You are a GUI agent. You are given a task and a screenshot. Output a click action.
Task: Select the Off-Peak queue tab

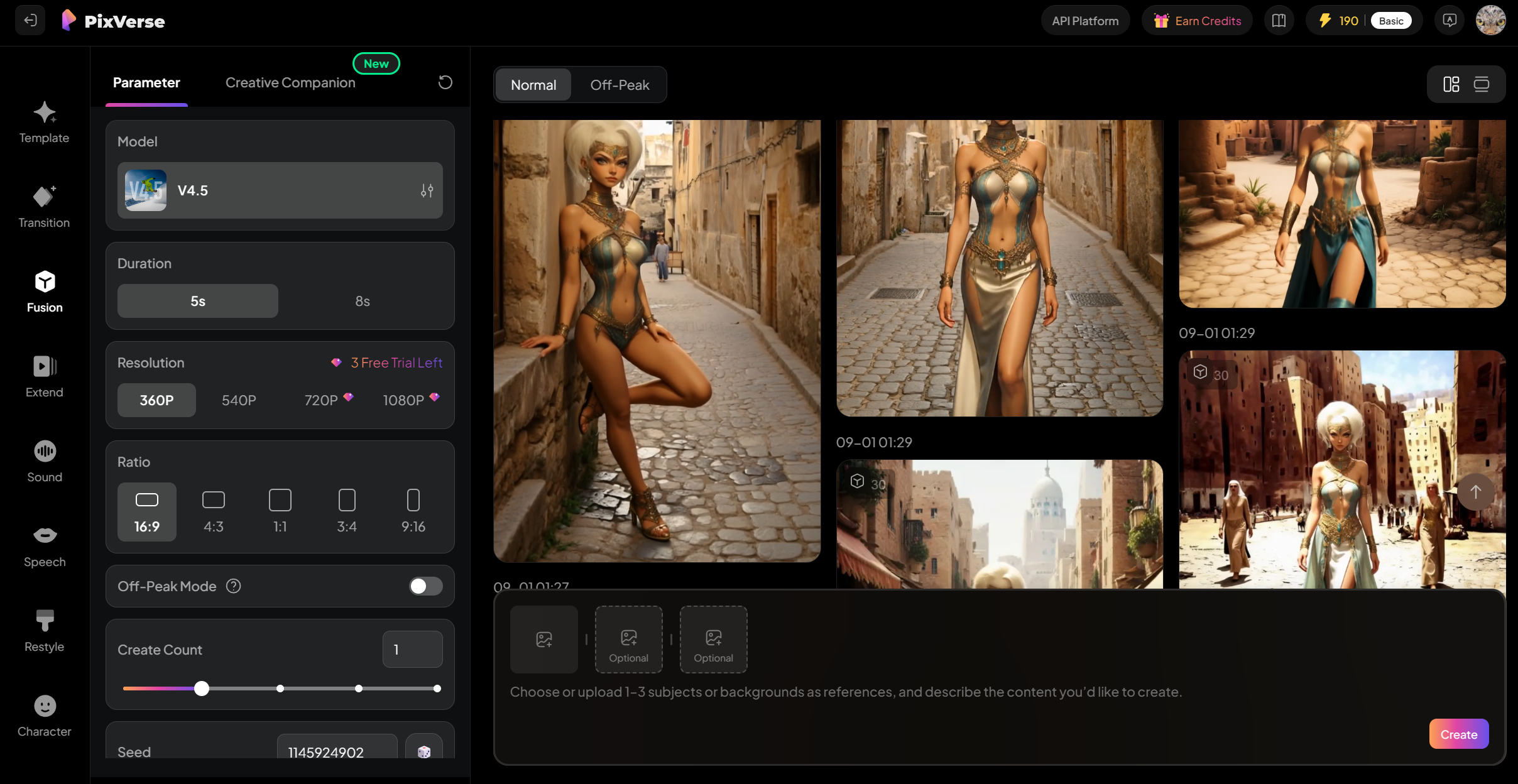pyautogui.click(x=620, y=85)
